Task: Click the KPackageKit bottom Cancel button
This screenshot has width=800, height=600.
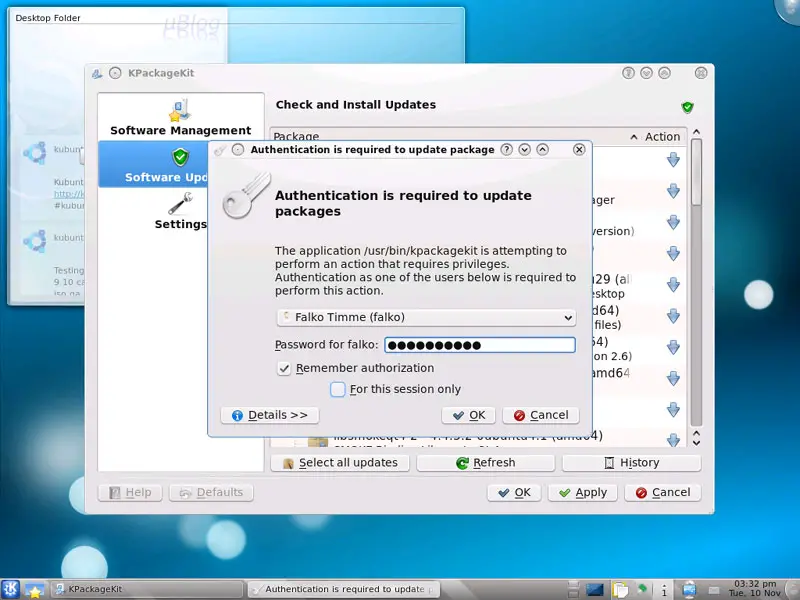Action: coord(663,492)
